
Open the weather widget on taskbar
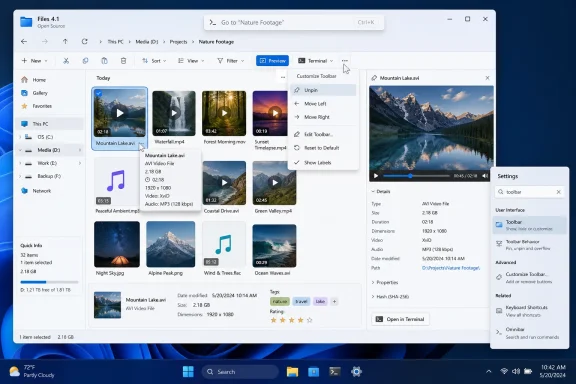pos(32,371)
